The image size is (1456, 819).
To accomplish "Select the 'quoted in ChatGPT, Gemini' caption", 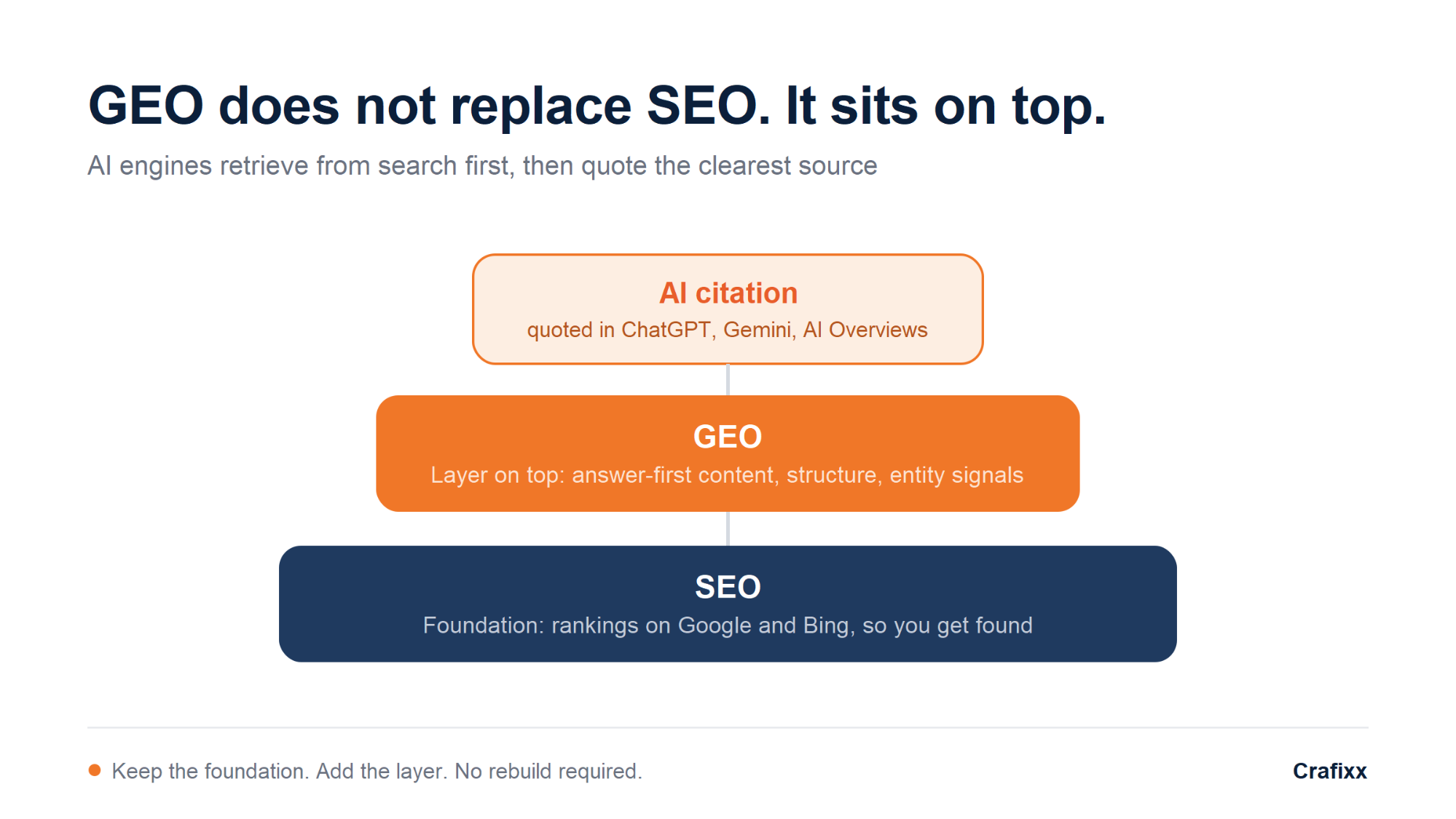I will coord(727,331).
